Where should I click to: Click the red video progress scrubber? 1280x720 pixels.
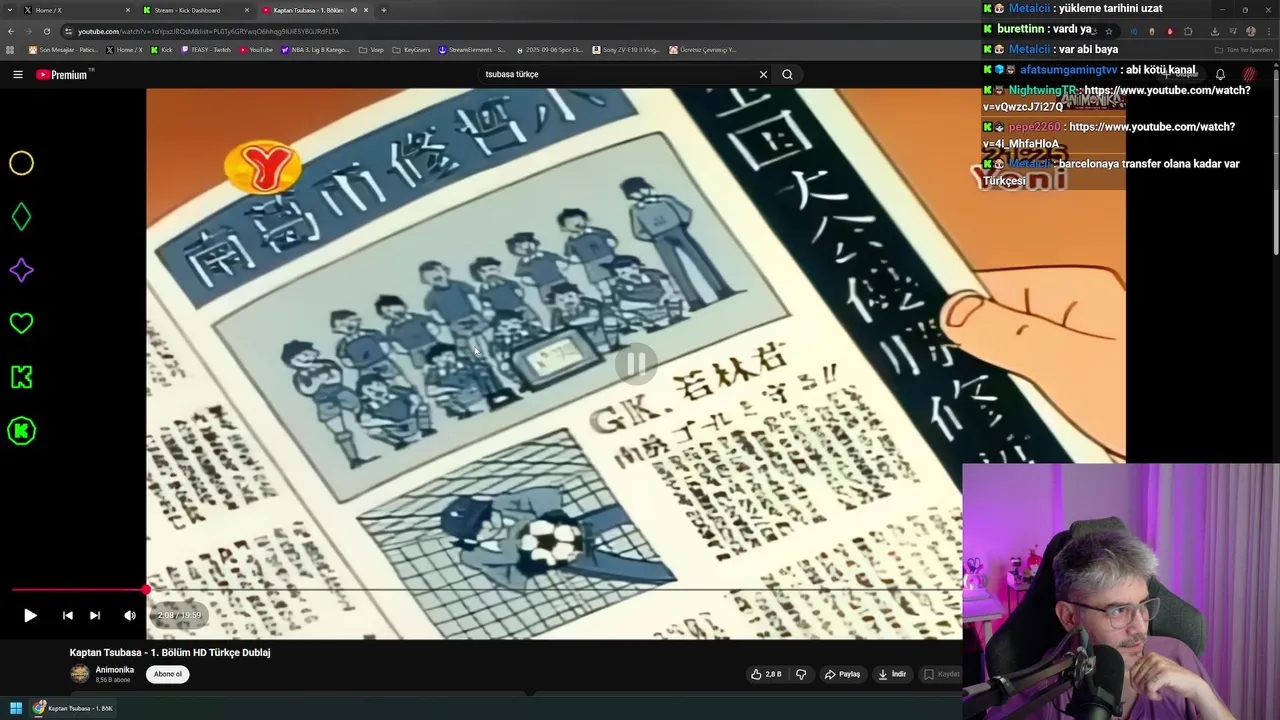pos(147,590)
